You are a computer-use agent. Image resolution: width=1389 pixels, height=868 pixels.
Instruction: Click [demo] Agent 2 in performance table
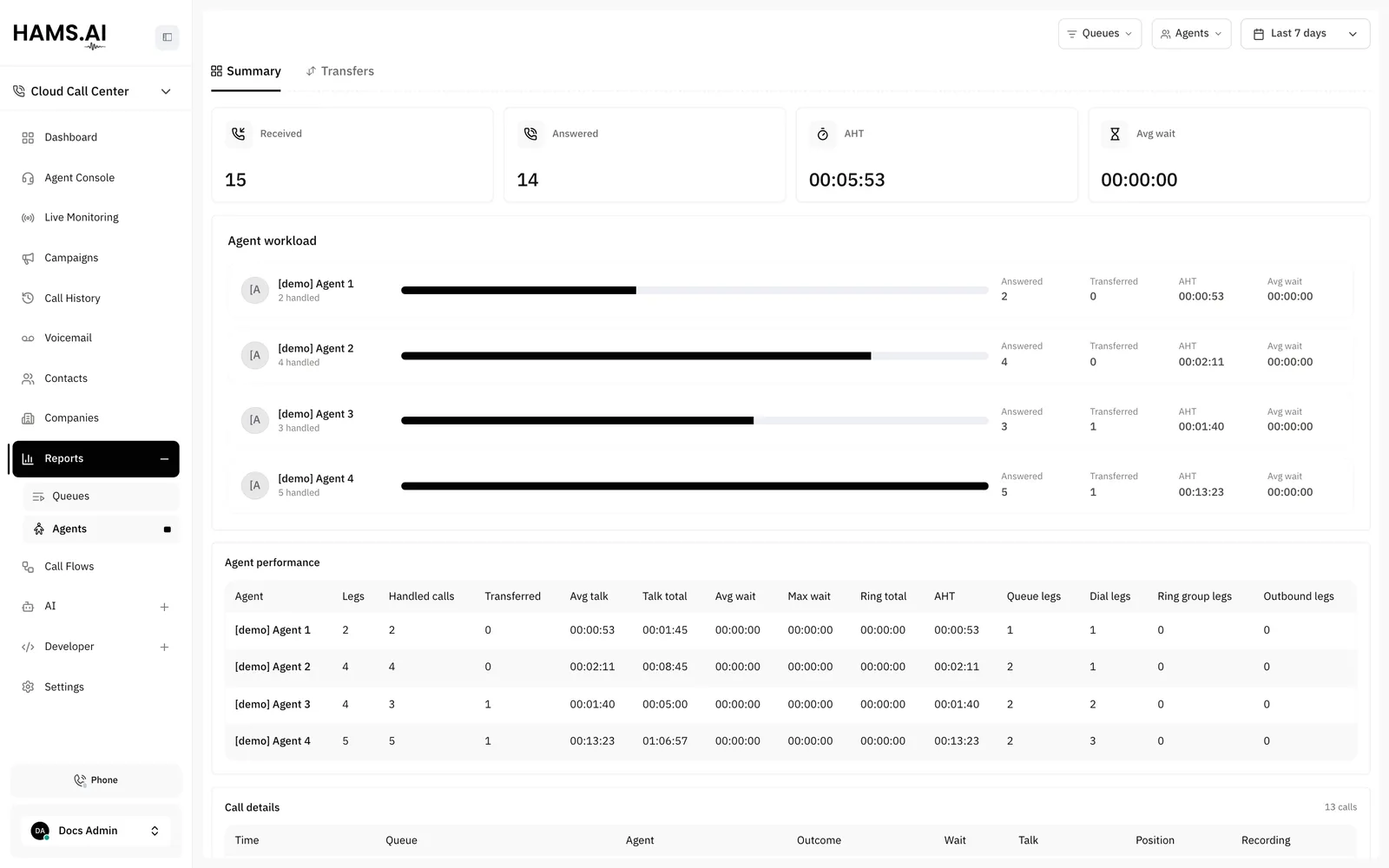pos(273,667)
